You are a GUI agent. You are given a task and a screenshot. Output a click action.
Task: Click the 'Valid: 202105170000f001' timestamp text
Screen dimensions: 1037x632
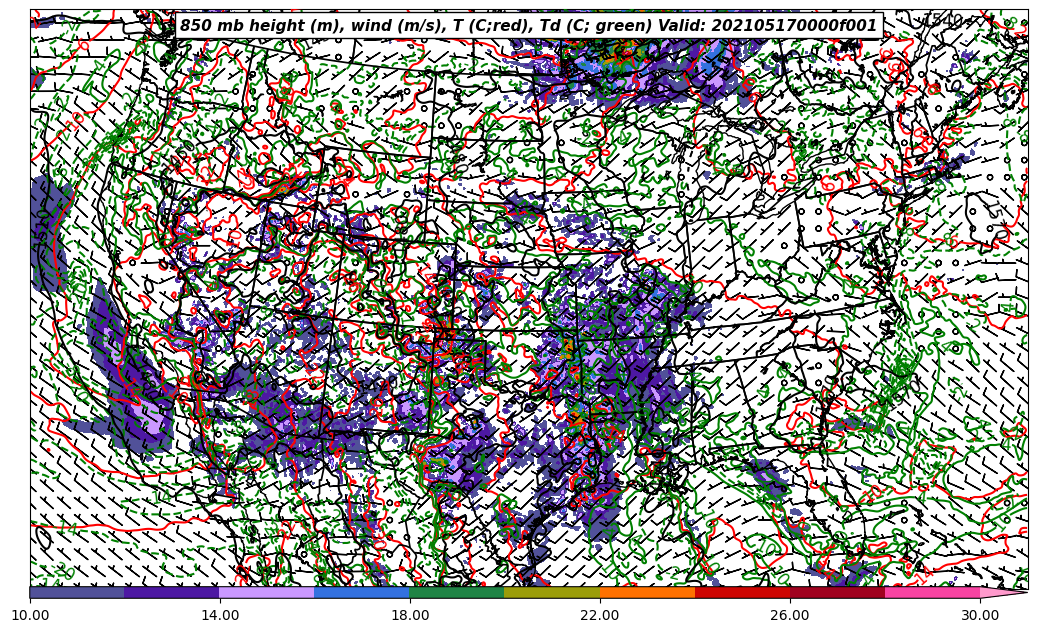767,26
